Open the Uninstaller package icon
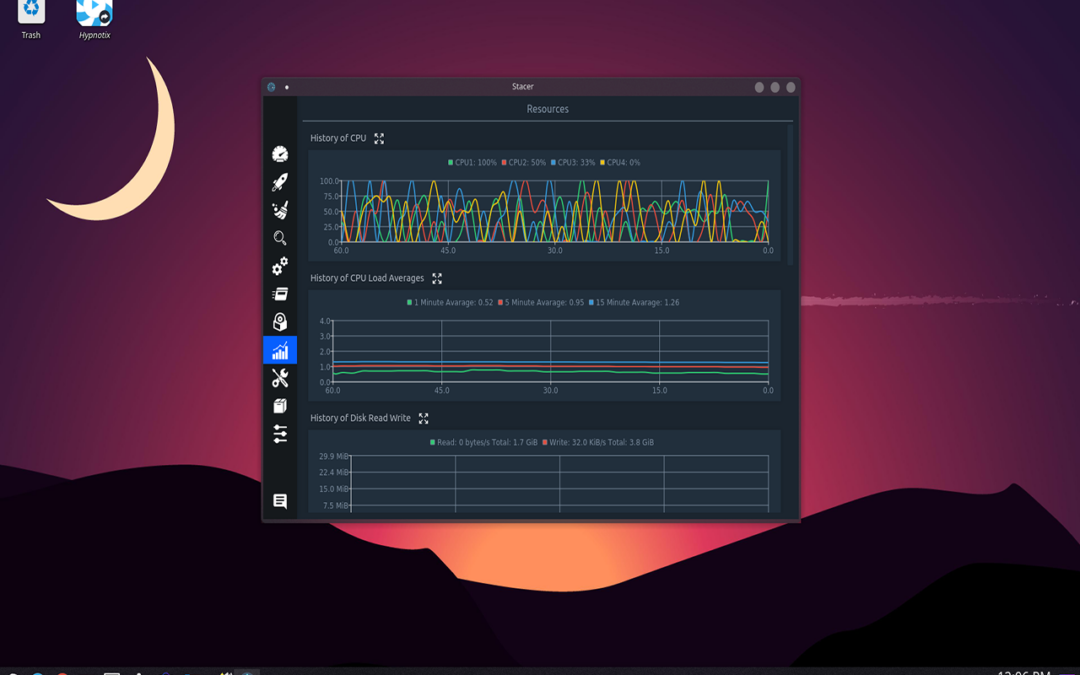The width and height of the screenshot is (1080, 675). point(281,321)
